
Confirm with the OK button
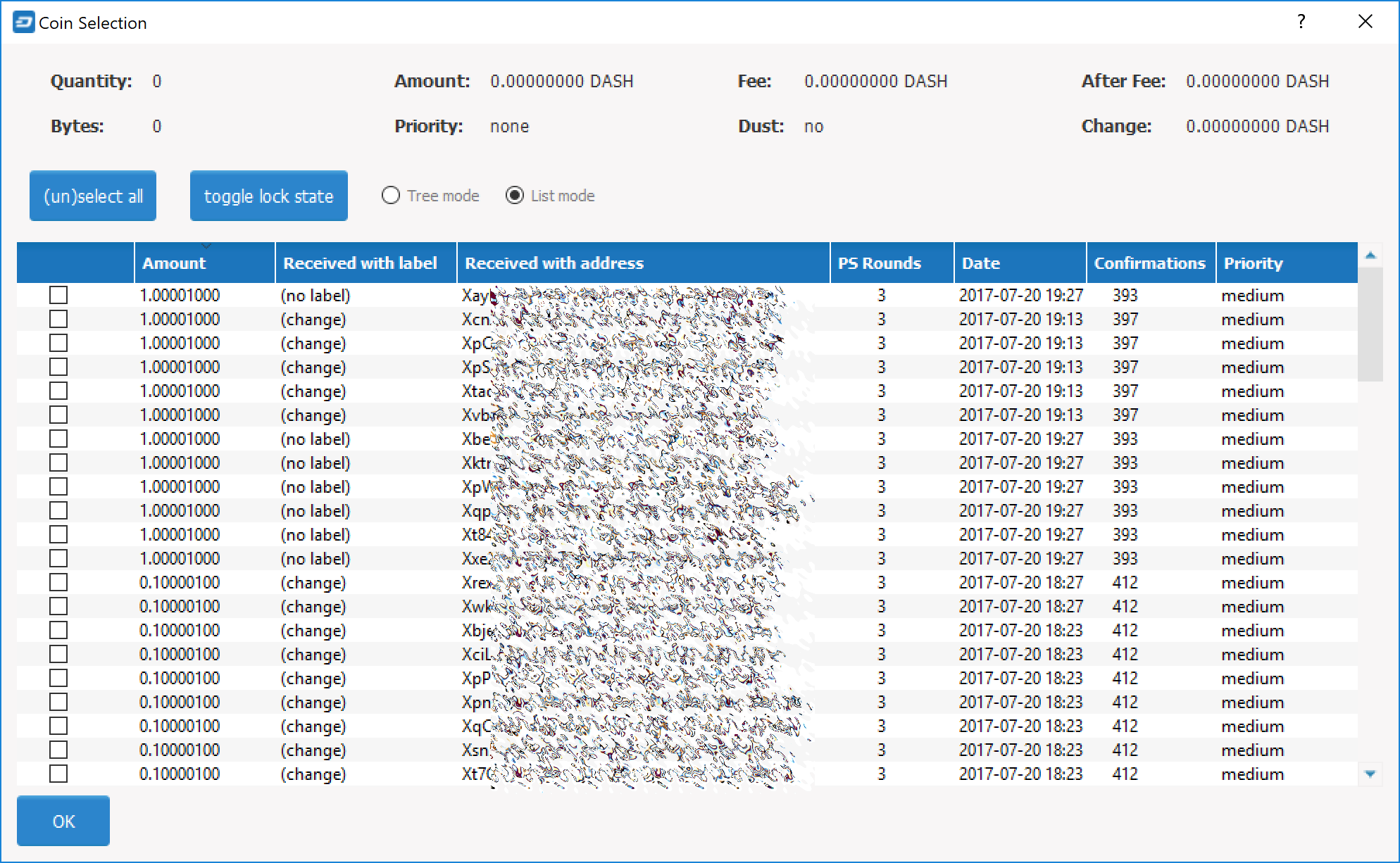click(x=63, y=821)
